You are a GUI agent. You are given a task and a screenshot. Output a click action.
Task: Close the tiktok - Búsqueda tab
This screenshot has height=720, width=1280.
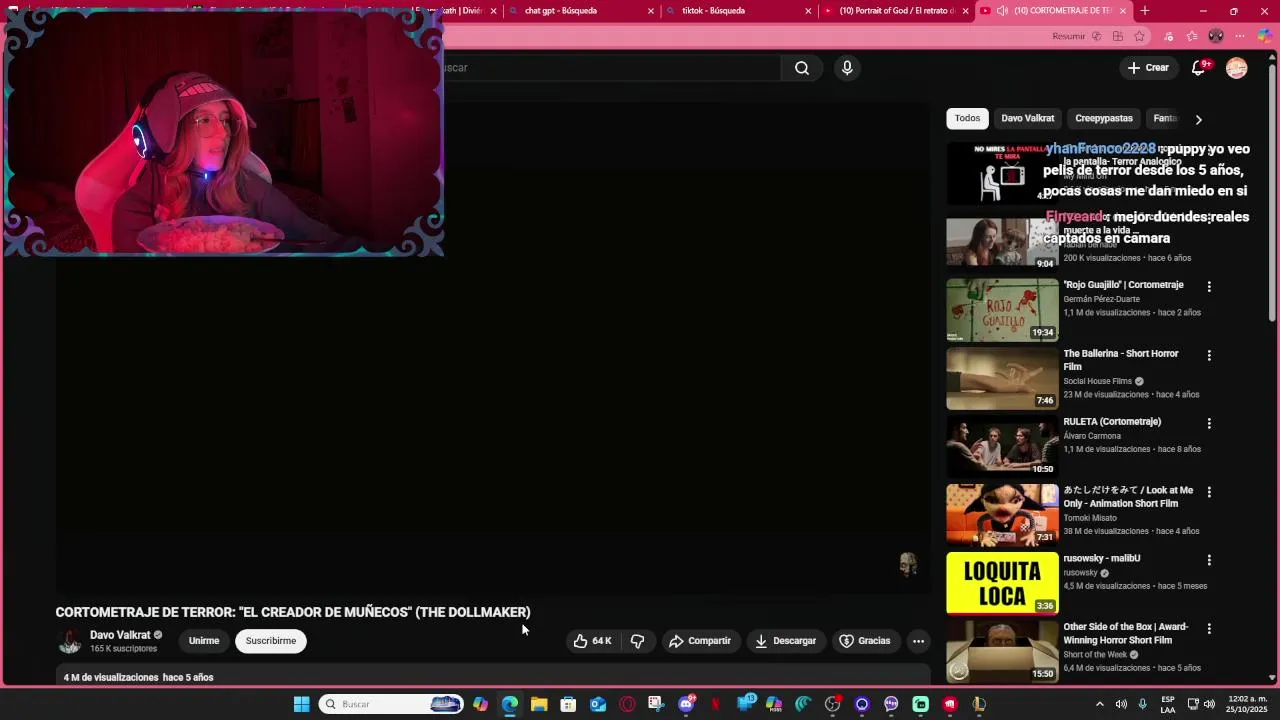tap(808, 11)
